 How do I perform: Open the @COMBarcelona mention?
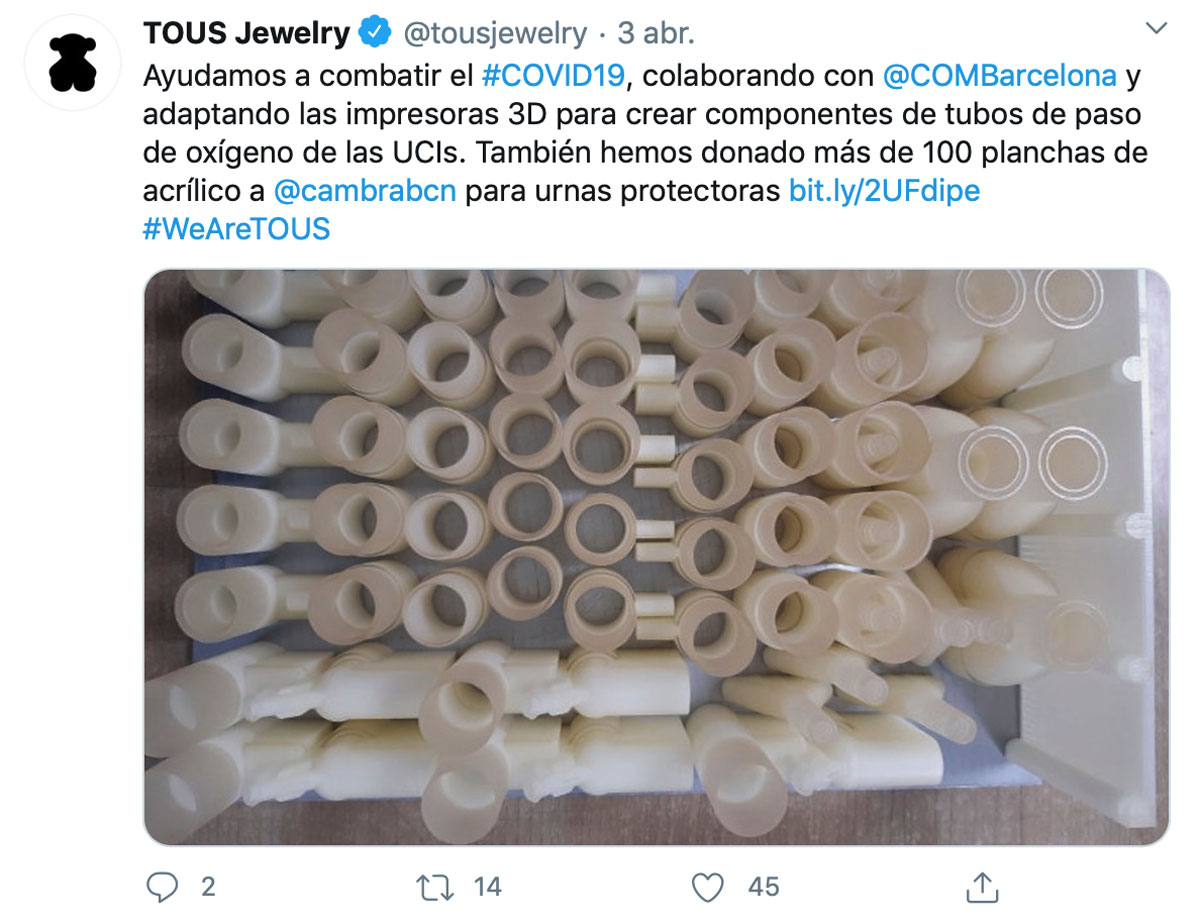click(x=1000, y=76)
